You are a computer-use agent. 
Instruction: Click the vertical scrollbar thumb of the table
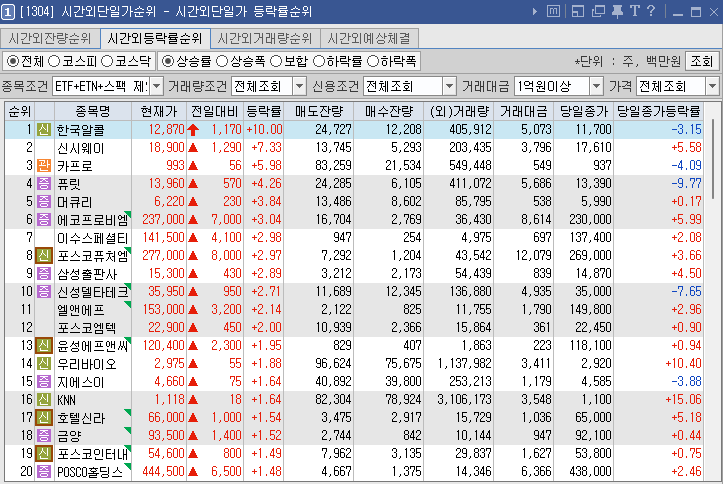714,159
